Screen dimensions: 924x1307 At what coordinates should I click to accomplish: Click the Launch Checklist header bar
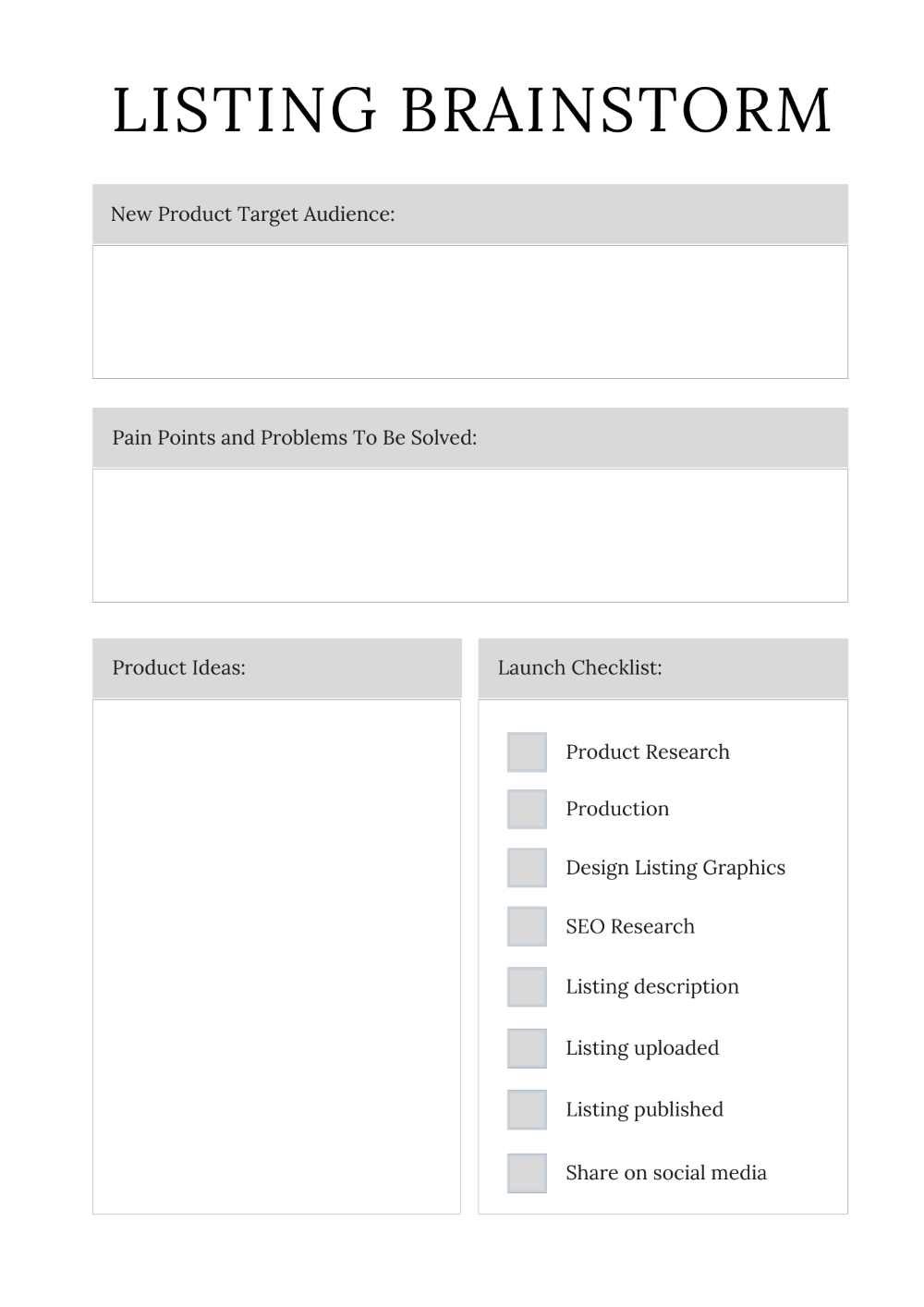[663, 668]
